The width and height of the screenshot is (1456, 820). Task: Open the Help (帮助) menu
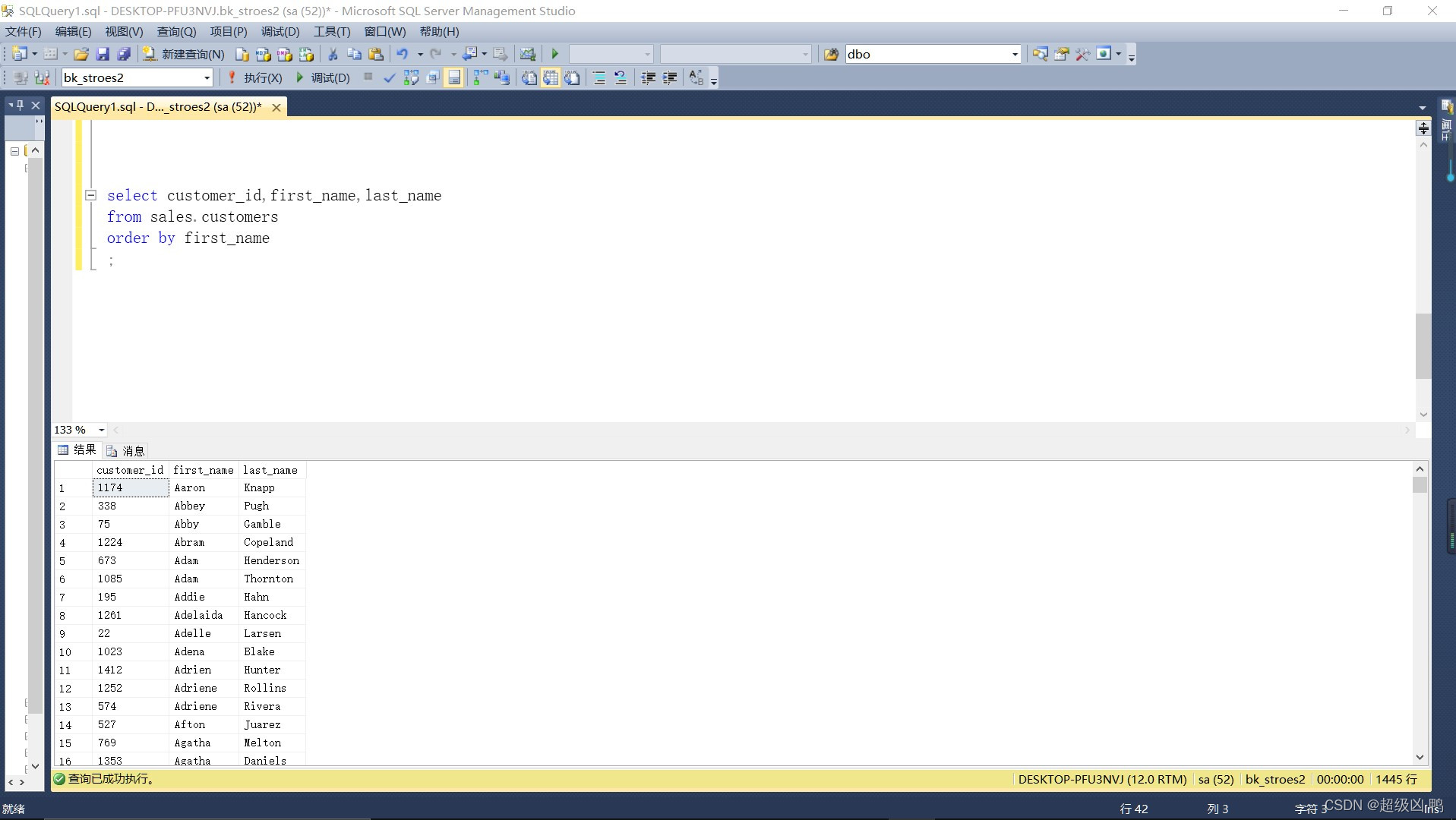(x=439, y=32)
